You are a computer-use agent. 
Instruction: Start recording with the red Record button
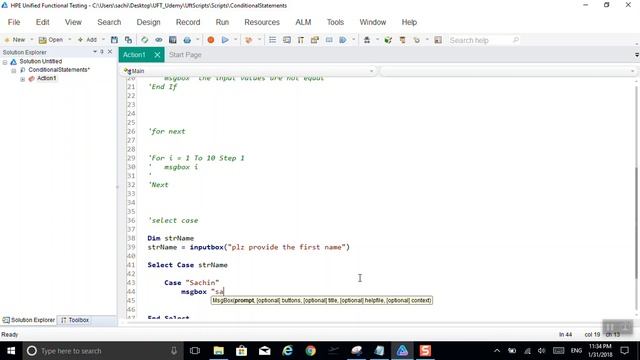click(211, 40)
